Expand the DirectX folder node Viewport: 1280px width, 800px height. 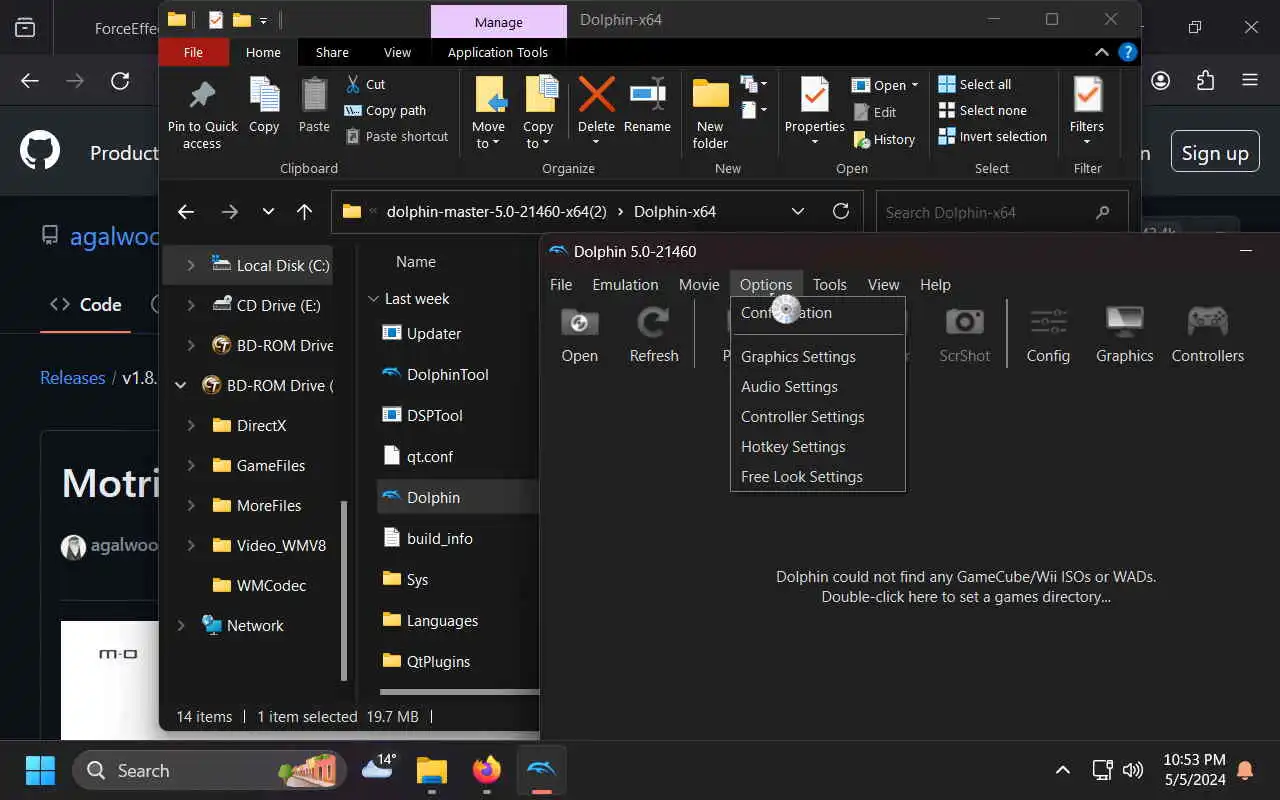click(191, 425)
